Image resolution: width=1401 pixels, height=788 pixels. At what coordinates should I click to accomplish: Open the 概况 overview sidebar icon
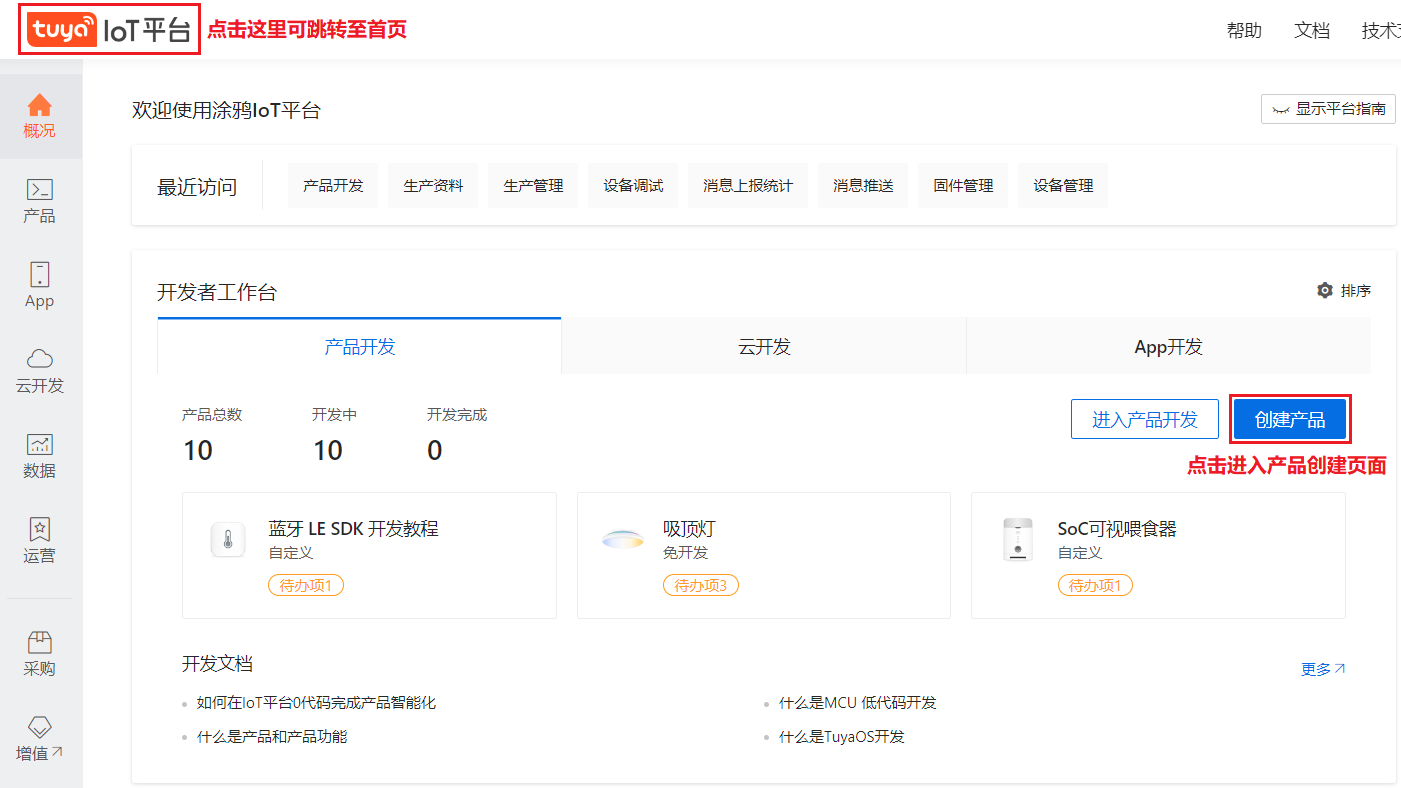[x=40, y=116]
